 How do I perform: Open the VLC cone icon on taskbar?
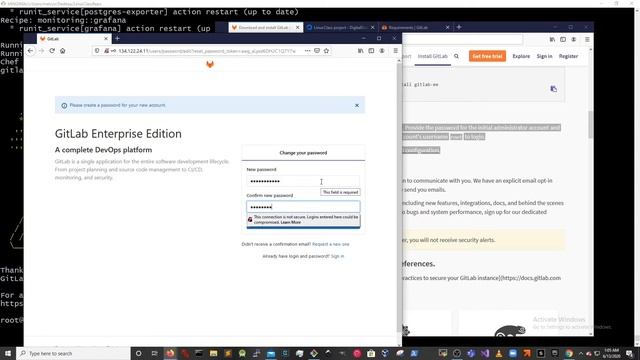click(498, 353)
